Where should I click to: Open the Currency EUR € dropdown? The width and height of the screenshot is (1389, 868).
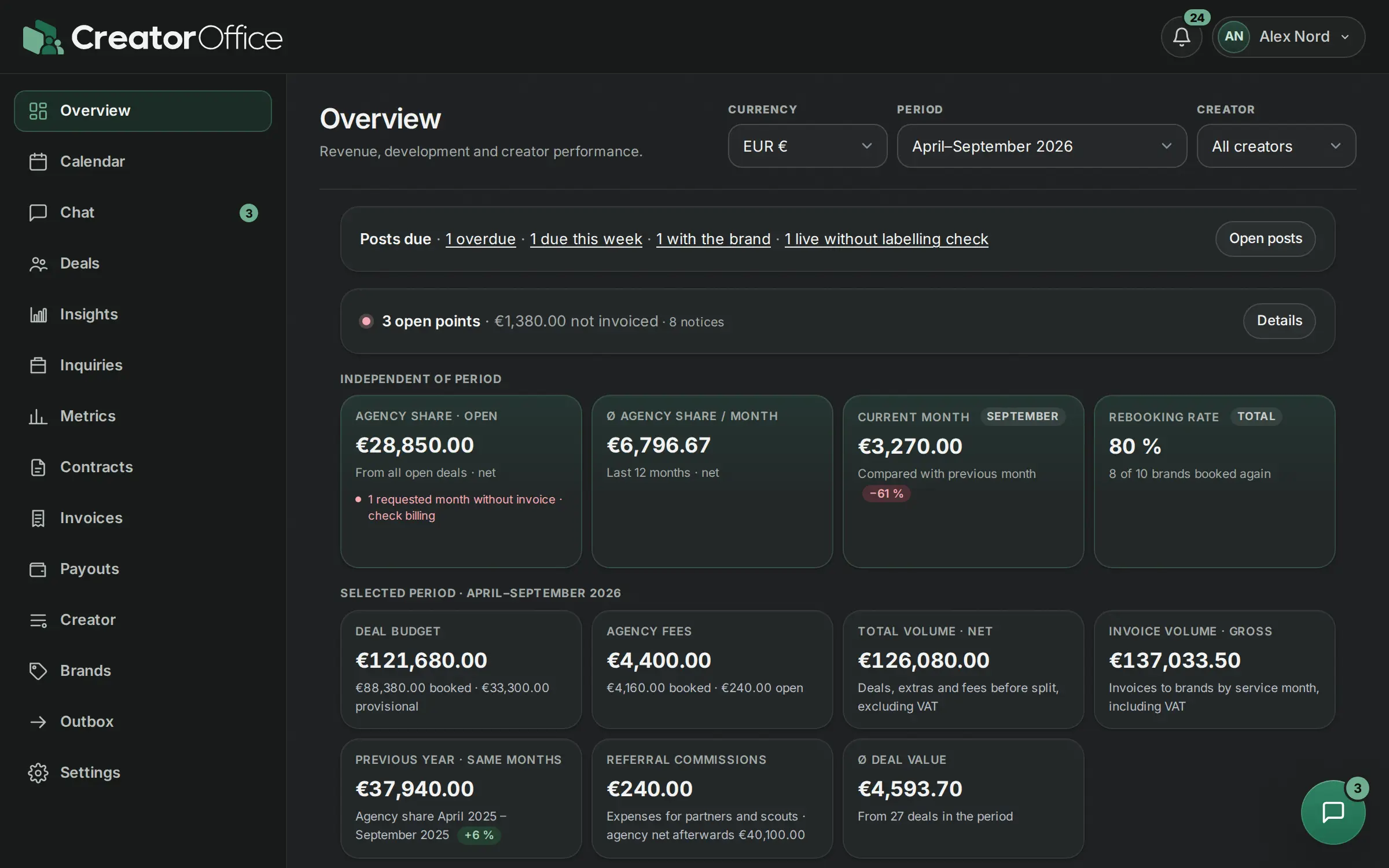pos(807,146)
